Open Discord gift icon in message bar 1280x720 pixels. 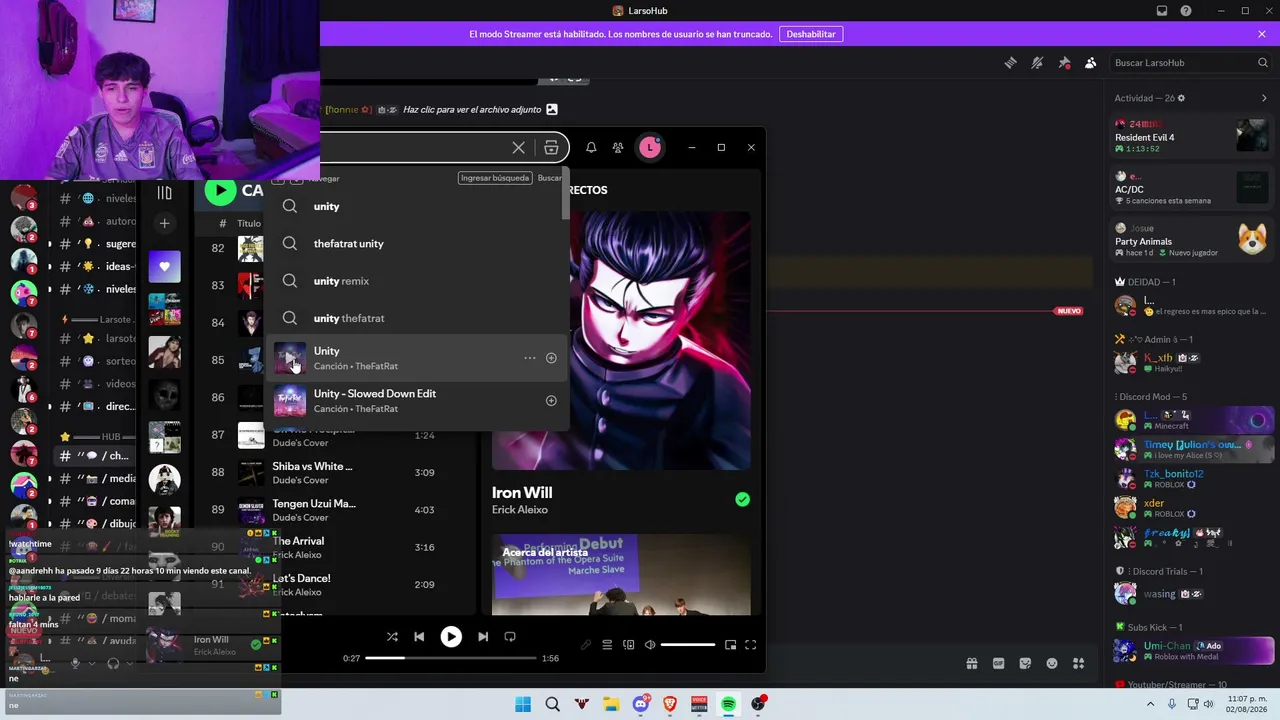[x=971, y=663]
